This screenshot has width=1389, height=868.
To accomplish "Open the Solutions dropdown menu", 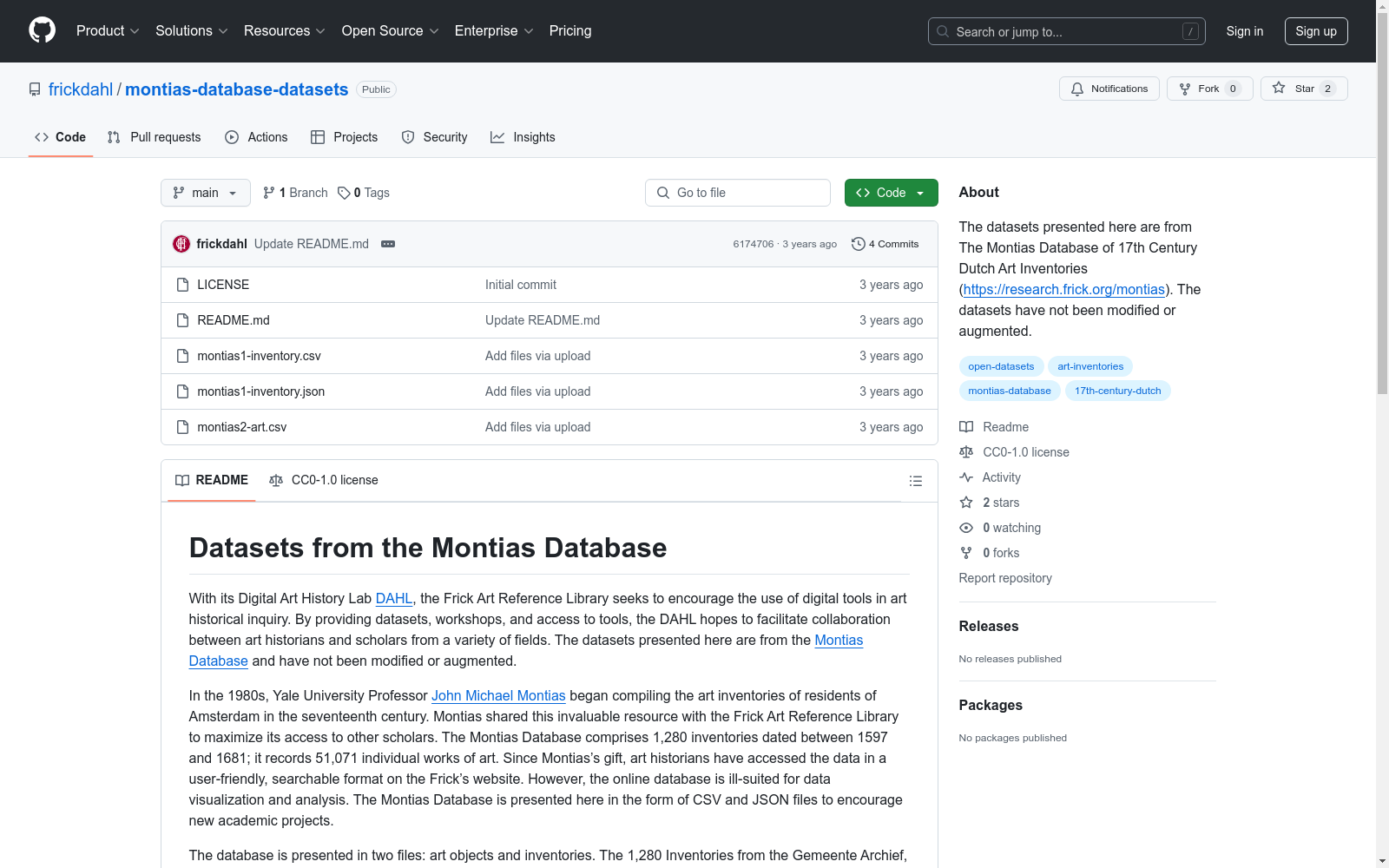I will click(x=192, y=31).
